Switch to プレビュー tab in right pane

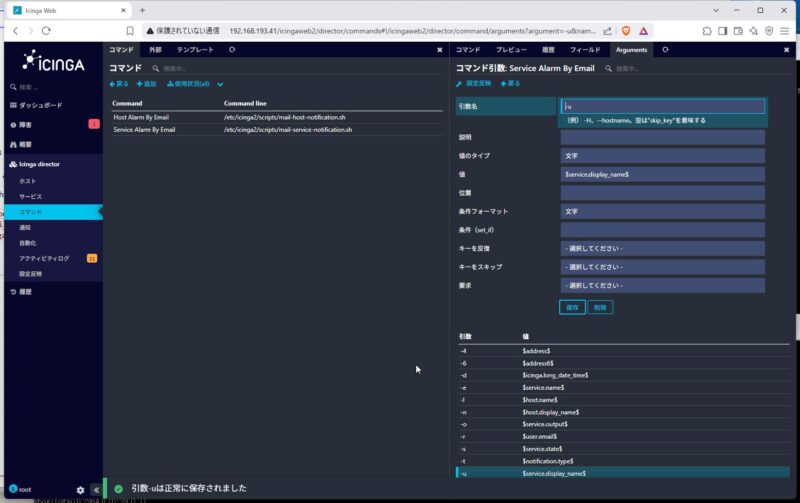click(x=511, y=49)
